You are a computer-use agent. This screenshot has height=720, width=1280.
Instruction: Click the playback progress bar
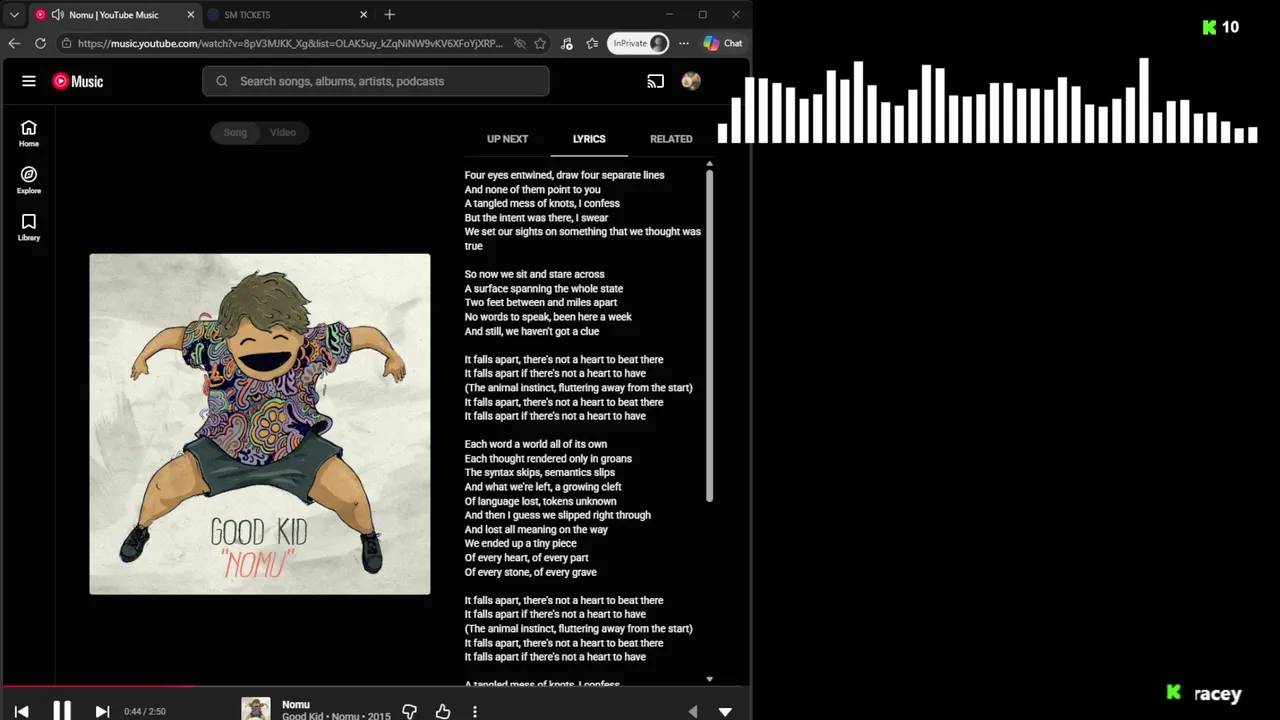point(375,686)
